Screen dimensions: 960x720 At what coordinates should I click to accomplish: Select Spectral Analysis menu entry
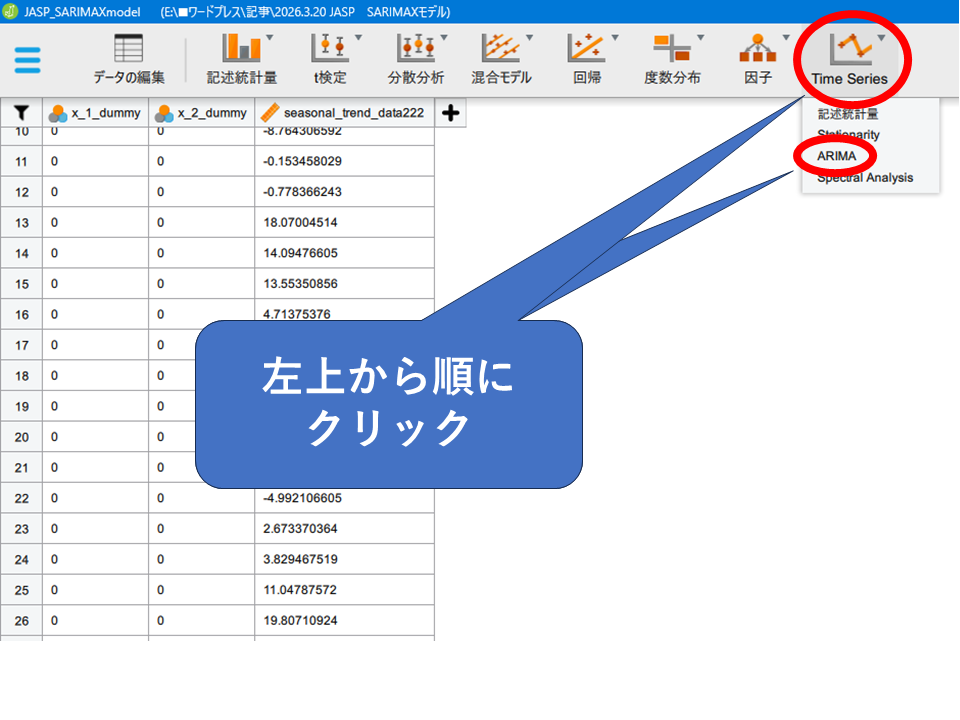tap(864, 178)
